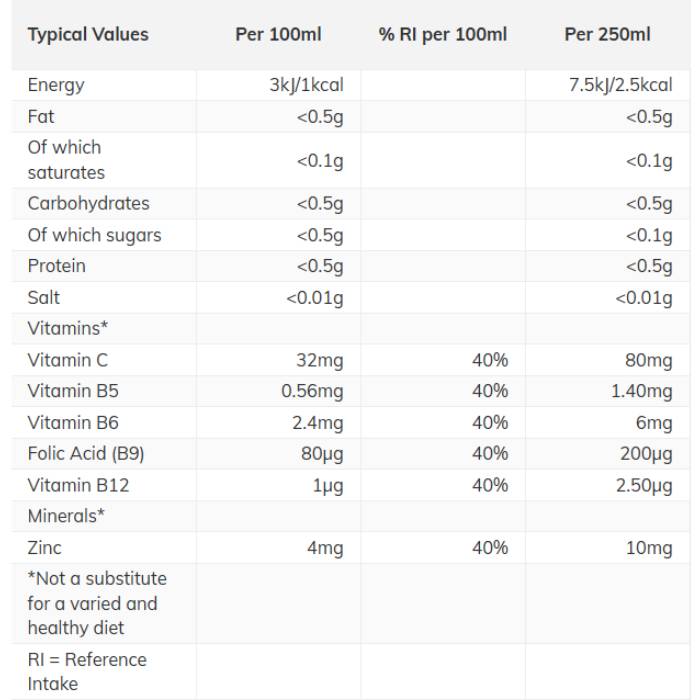Viewport: 700px width, 700px height.
Task: Click the 'Protein' row label
Action: tap(57, 266)
